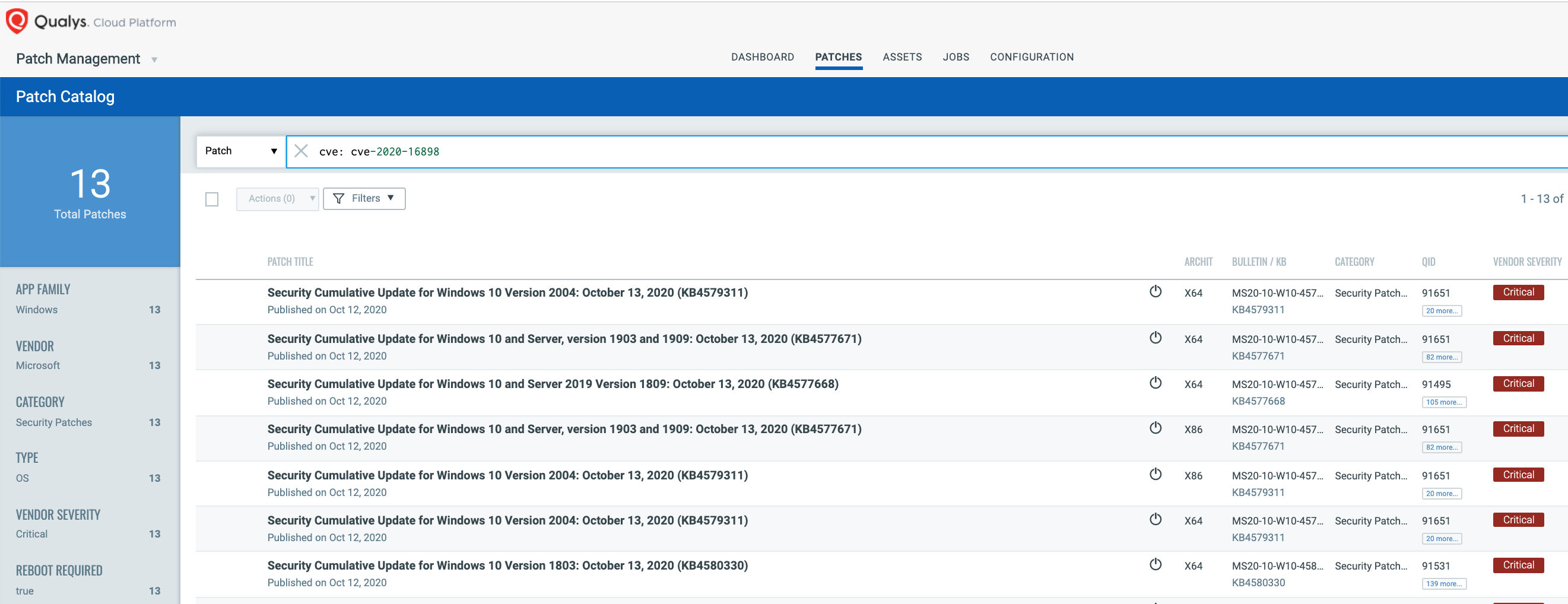The width and height of the screenshot is (1568, 604).
Task: Switch to the ASSETS tab
Action: coord(902,56)
